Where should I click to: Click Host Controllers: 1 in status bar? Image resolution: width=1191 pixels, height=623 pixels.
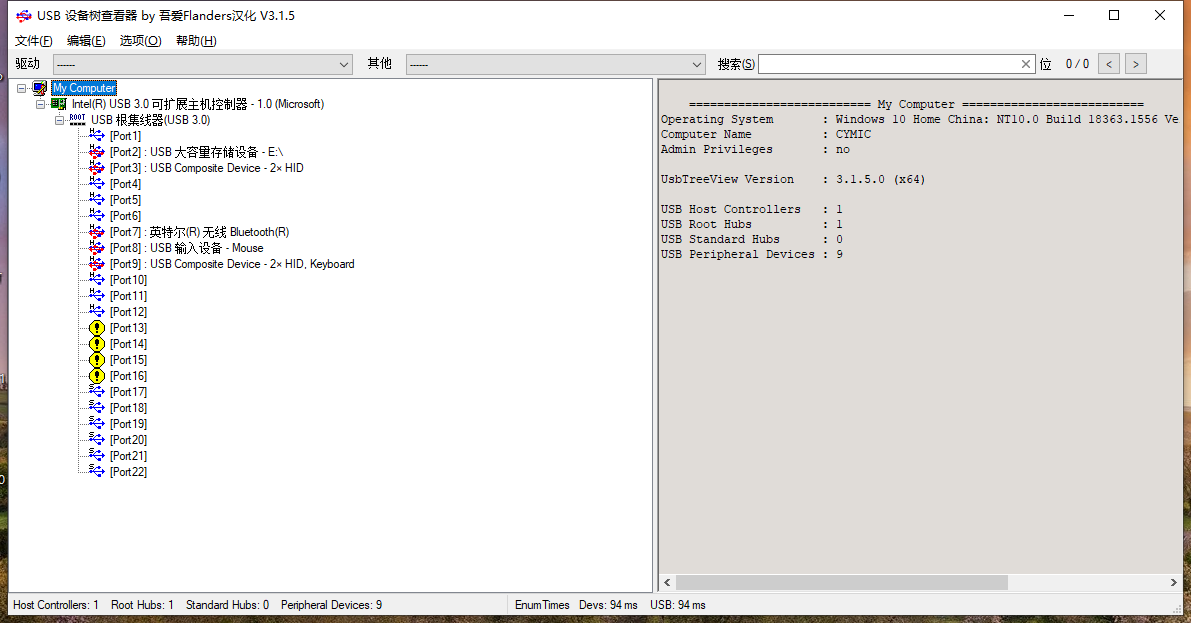[56, 605]
